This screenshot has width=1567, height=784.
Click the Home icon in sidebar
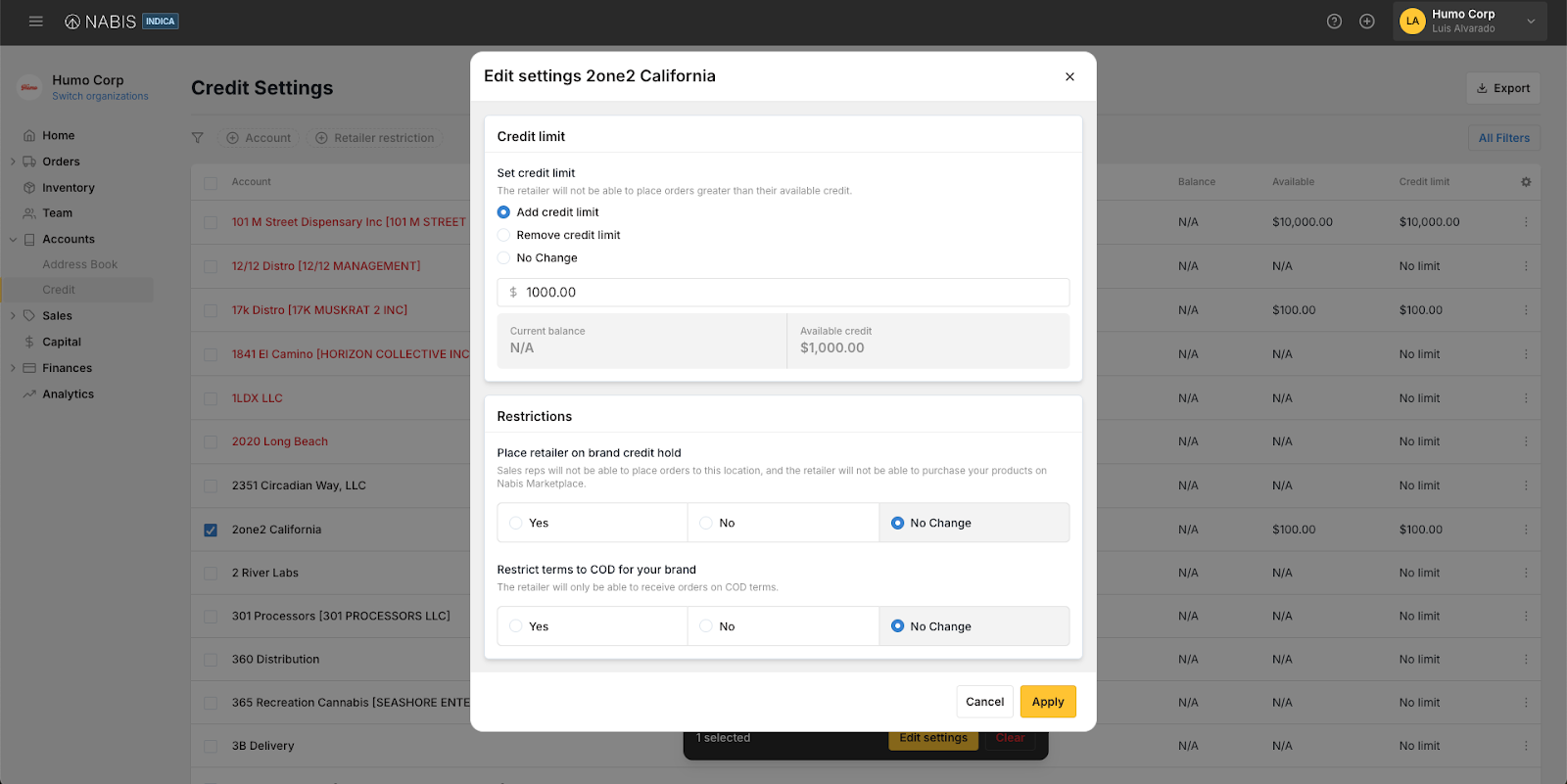point(29,136)
